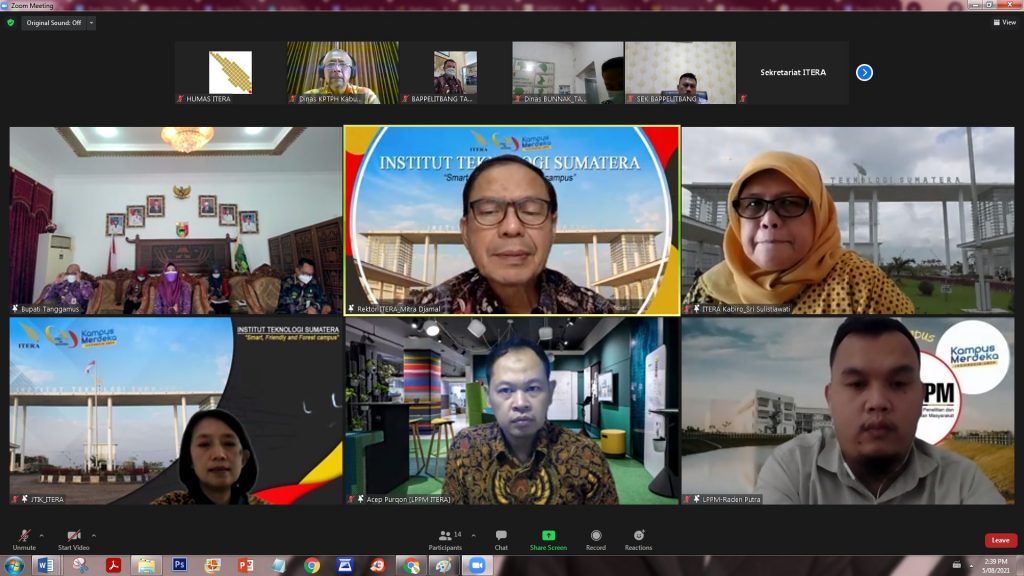The height and width of the screenshot is (576, 1024).
Task: Click the ITERA Kabiro Sri Sulistiawati video
Action: point(848,221)
